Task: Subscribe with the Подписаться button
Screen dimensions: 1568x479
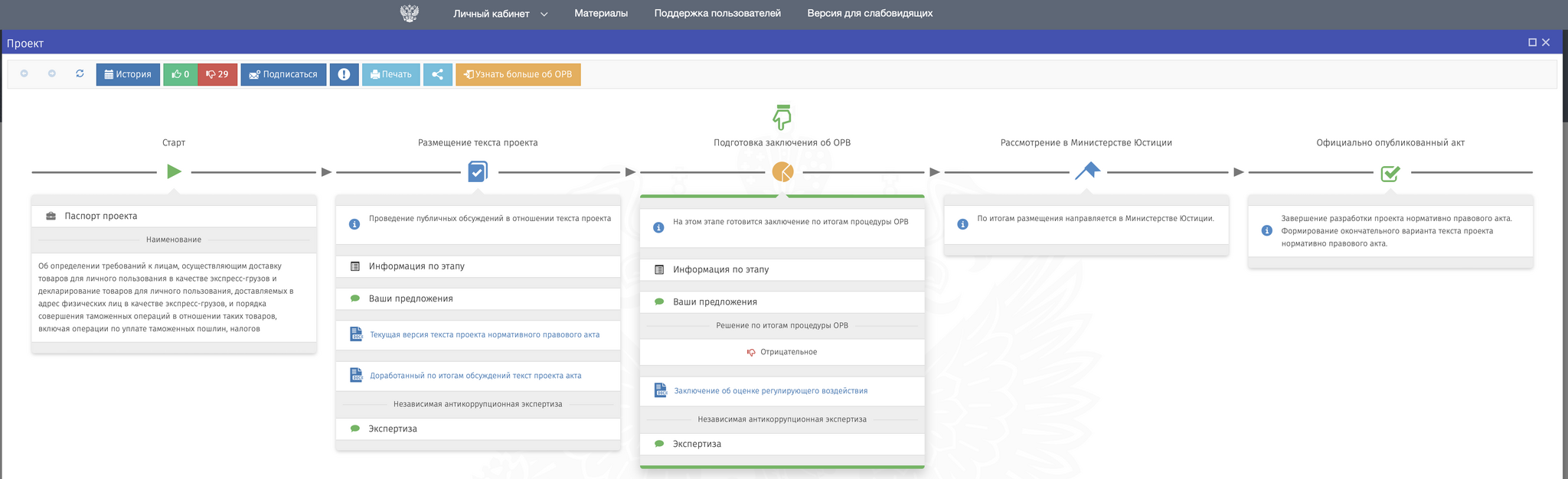Action: (x=283, y=74)
